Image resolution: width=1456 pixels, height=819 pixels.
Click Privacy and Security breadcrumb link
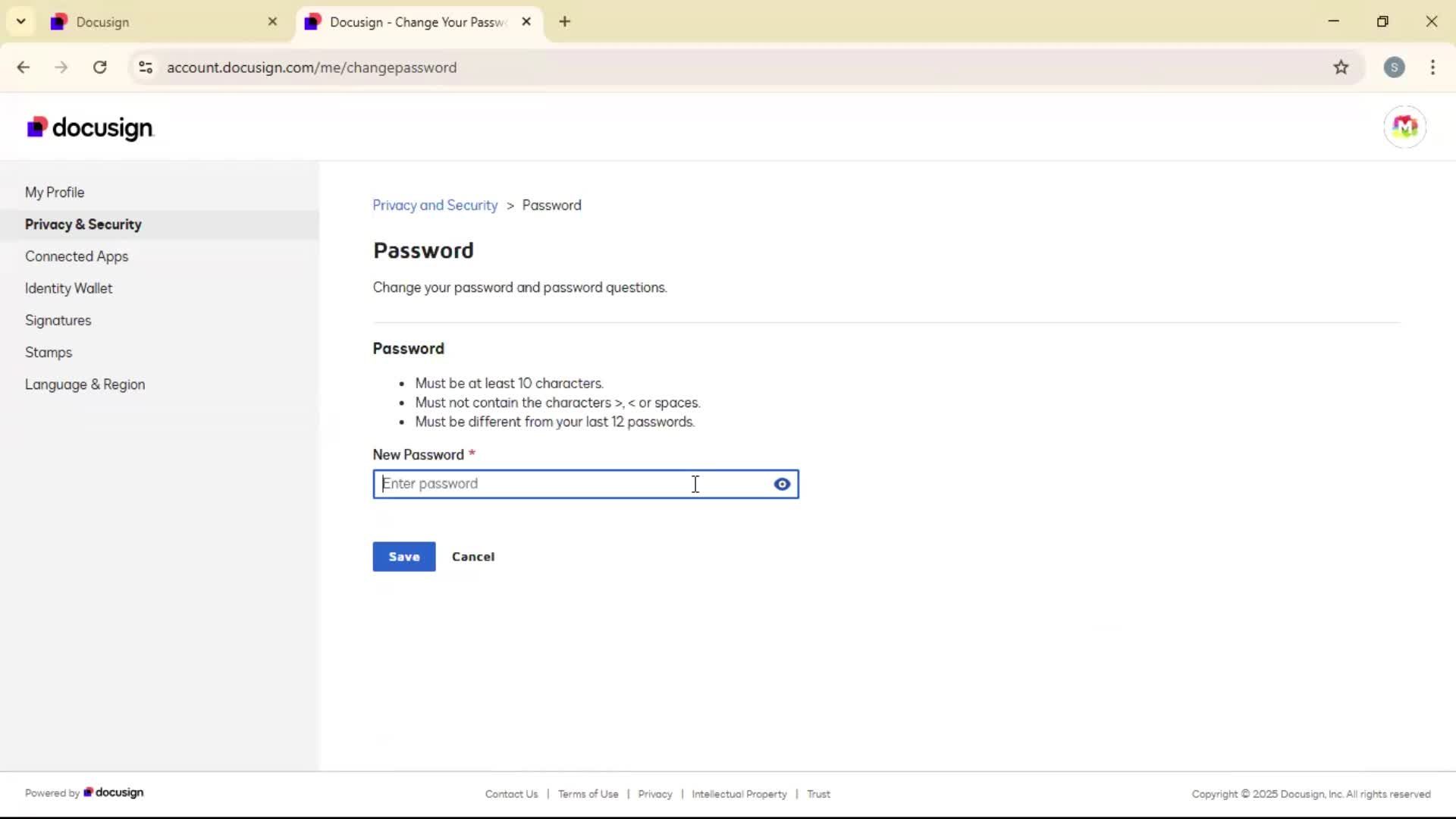(x=435, y=206)
